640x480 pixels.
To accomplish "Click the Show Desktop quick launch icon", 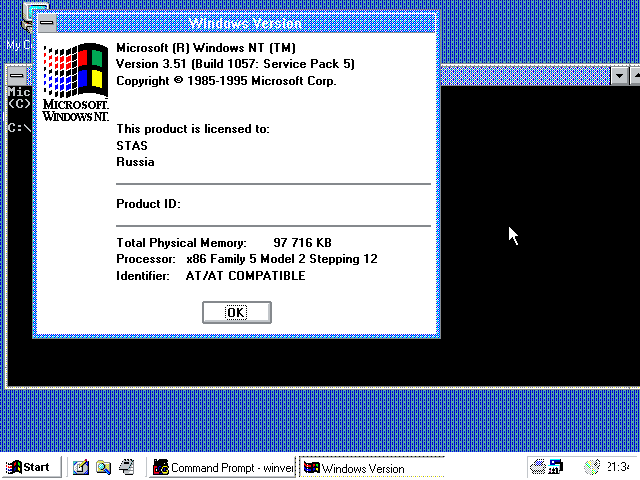I will click(81, 467).
